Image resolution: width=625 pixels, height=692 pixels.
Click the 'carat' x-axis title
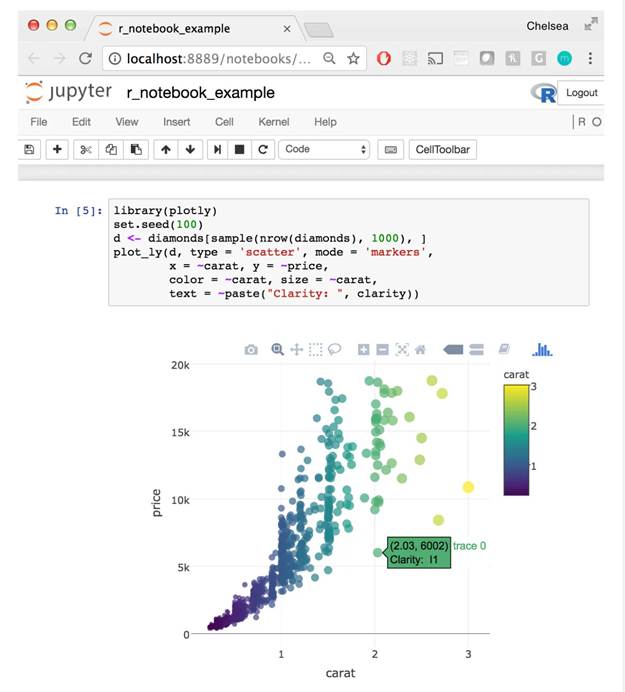340,673
